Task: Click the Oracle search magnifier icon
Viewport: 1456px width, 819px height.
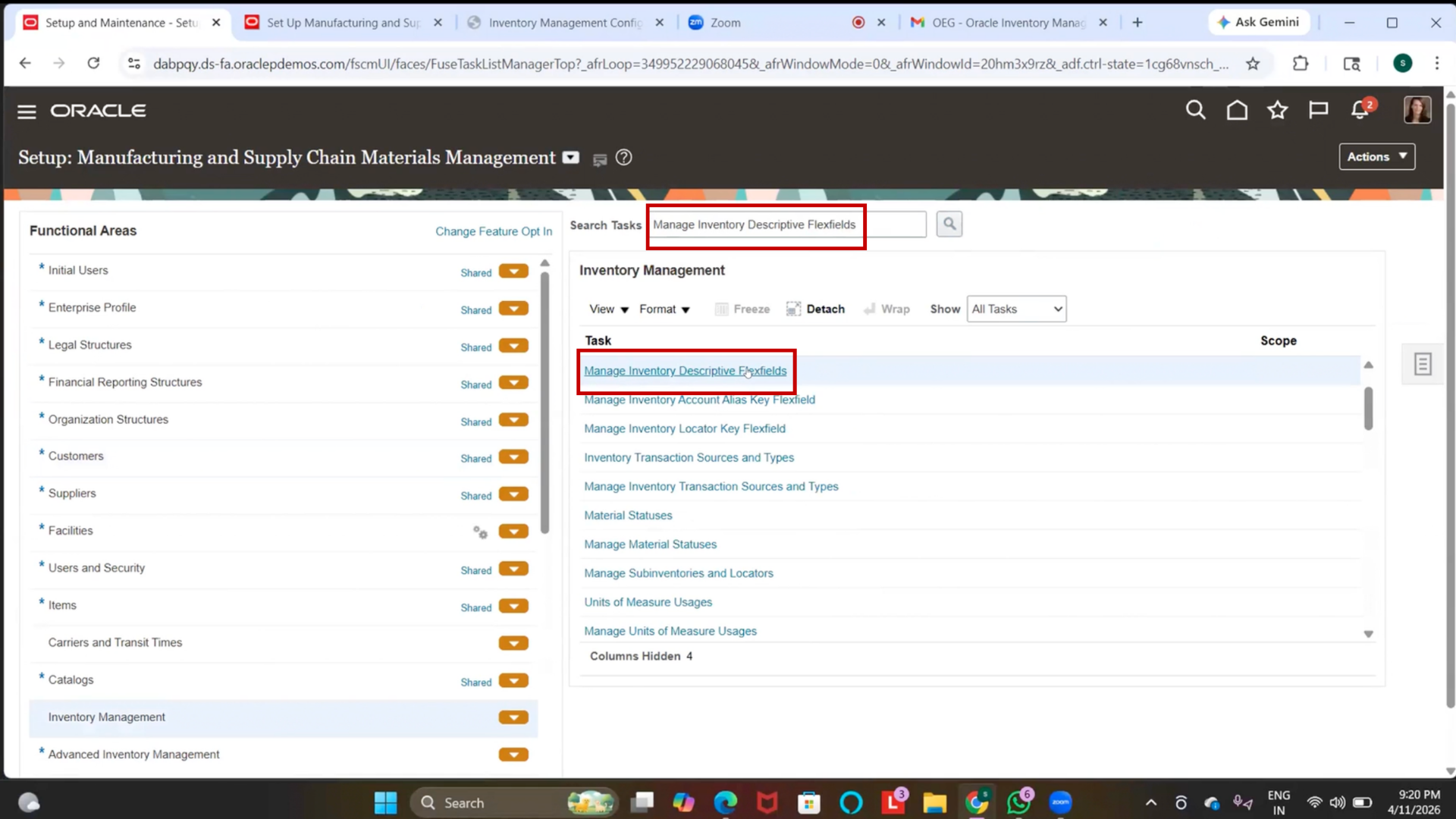Action: [1195, 111]
